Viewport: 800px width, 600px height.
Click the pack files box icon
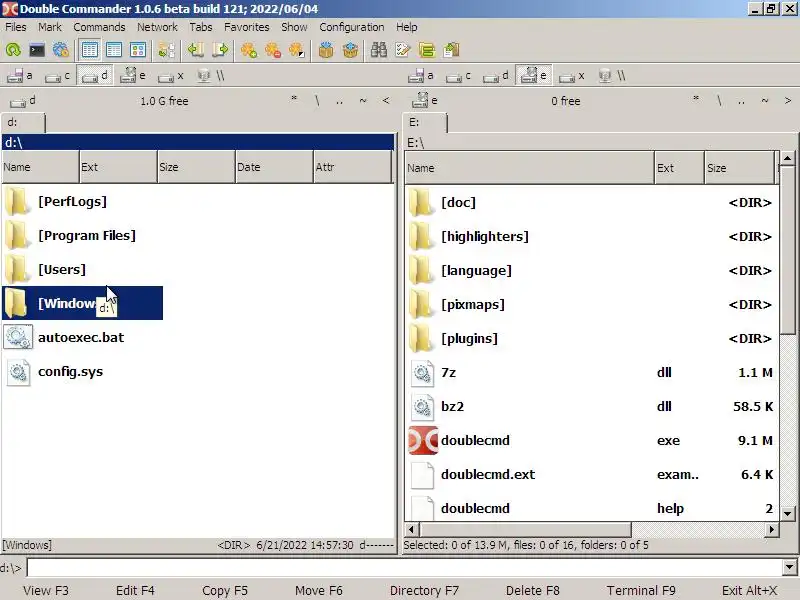tap(326, 50)
